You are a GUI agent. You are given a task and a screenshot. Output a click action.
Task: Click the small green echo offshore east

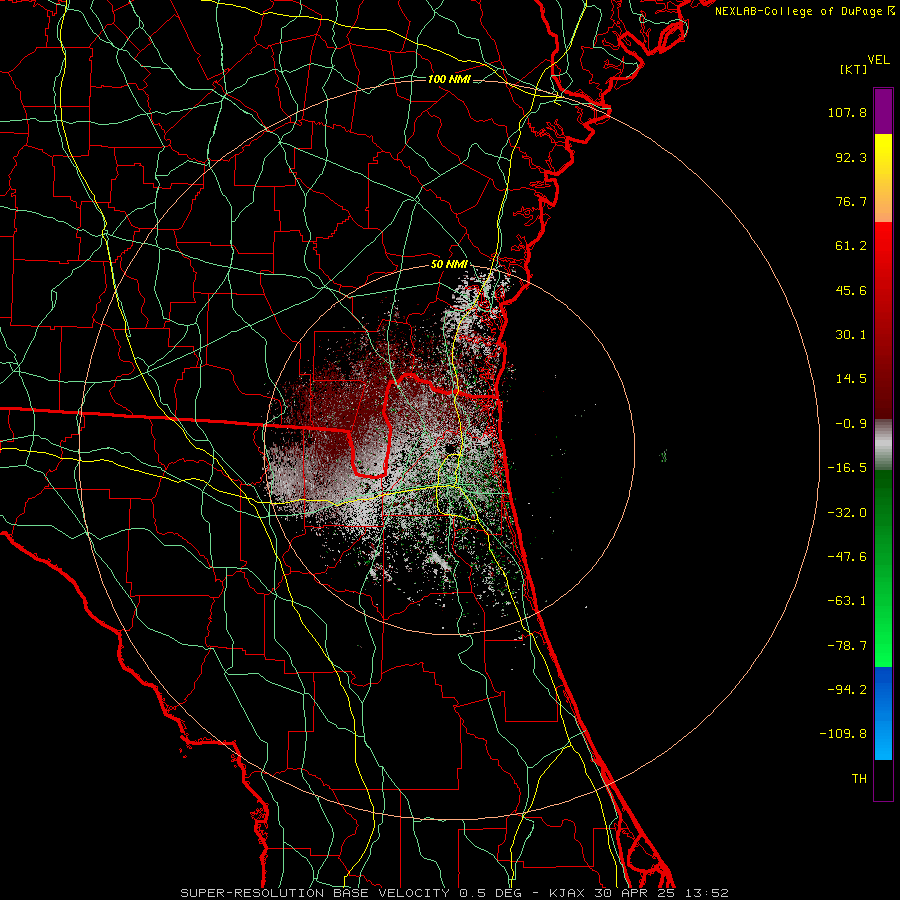tap(664, 456)
